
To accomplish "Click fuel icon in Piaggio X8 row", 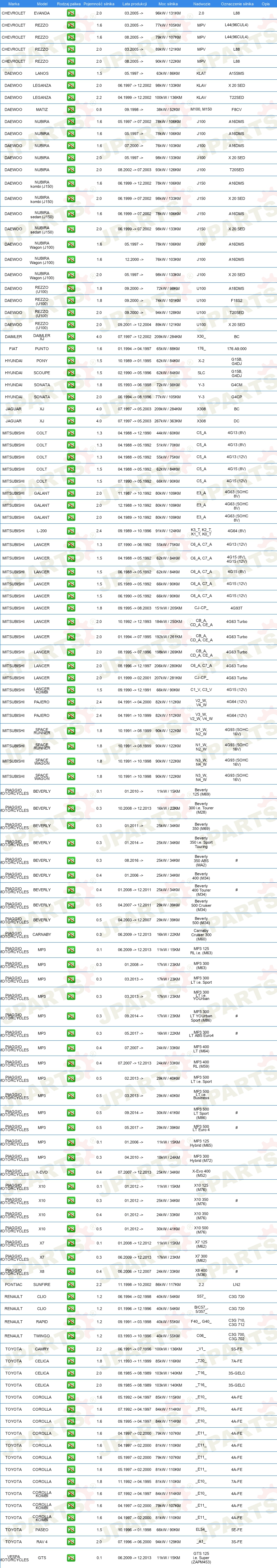I will 70,1271.
